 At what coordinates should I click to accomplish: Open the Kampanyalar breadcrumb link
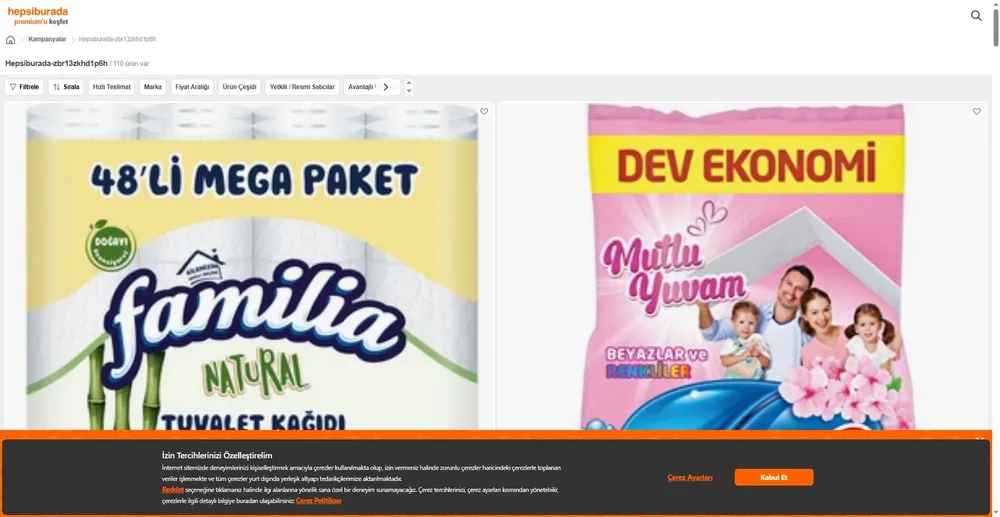(x=47, y=40)
